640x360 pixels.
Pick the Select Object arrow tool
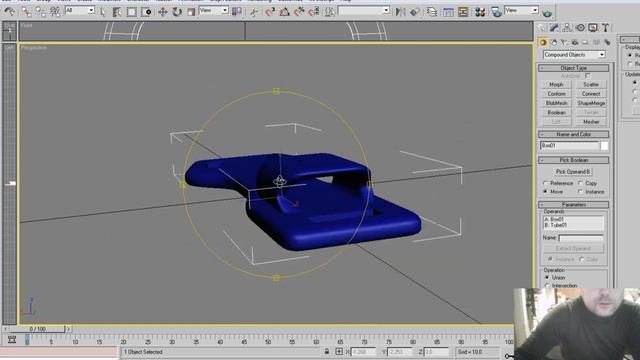click(103, 12)
